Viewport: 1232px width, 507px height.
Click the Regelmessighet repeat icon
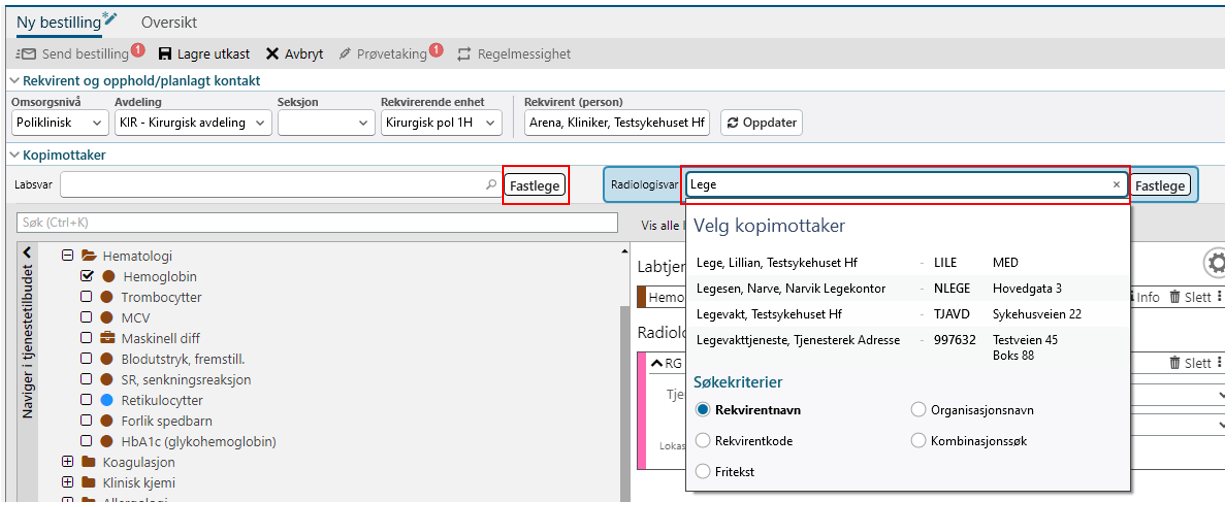464,54
